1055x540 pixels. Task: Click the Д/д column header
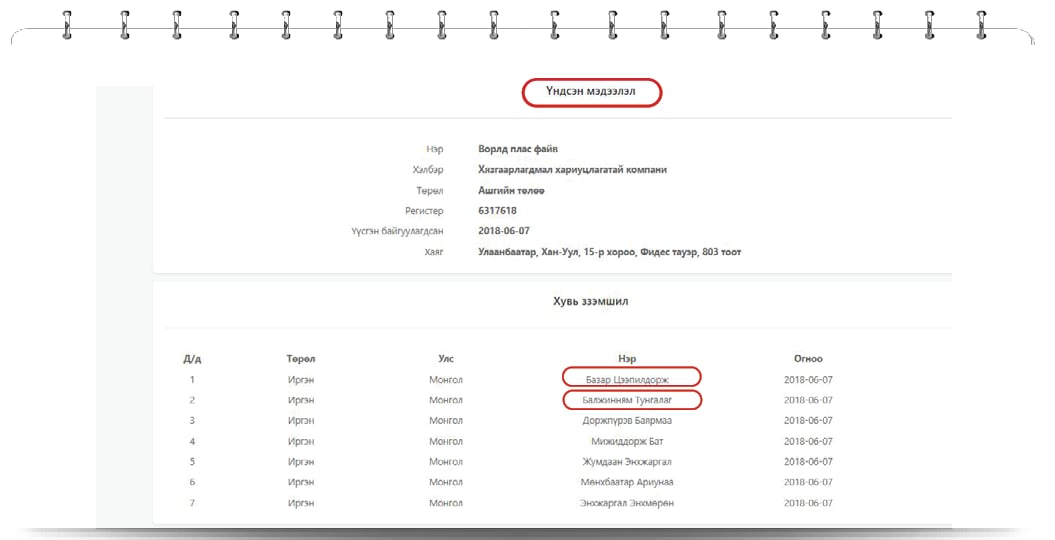(x=192, y=358)
